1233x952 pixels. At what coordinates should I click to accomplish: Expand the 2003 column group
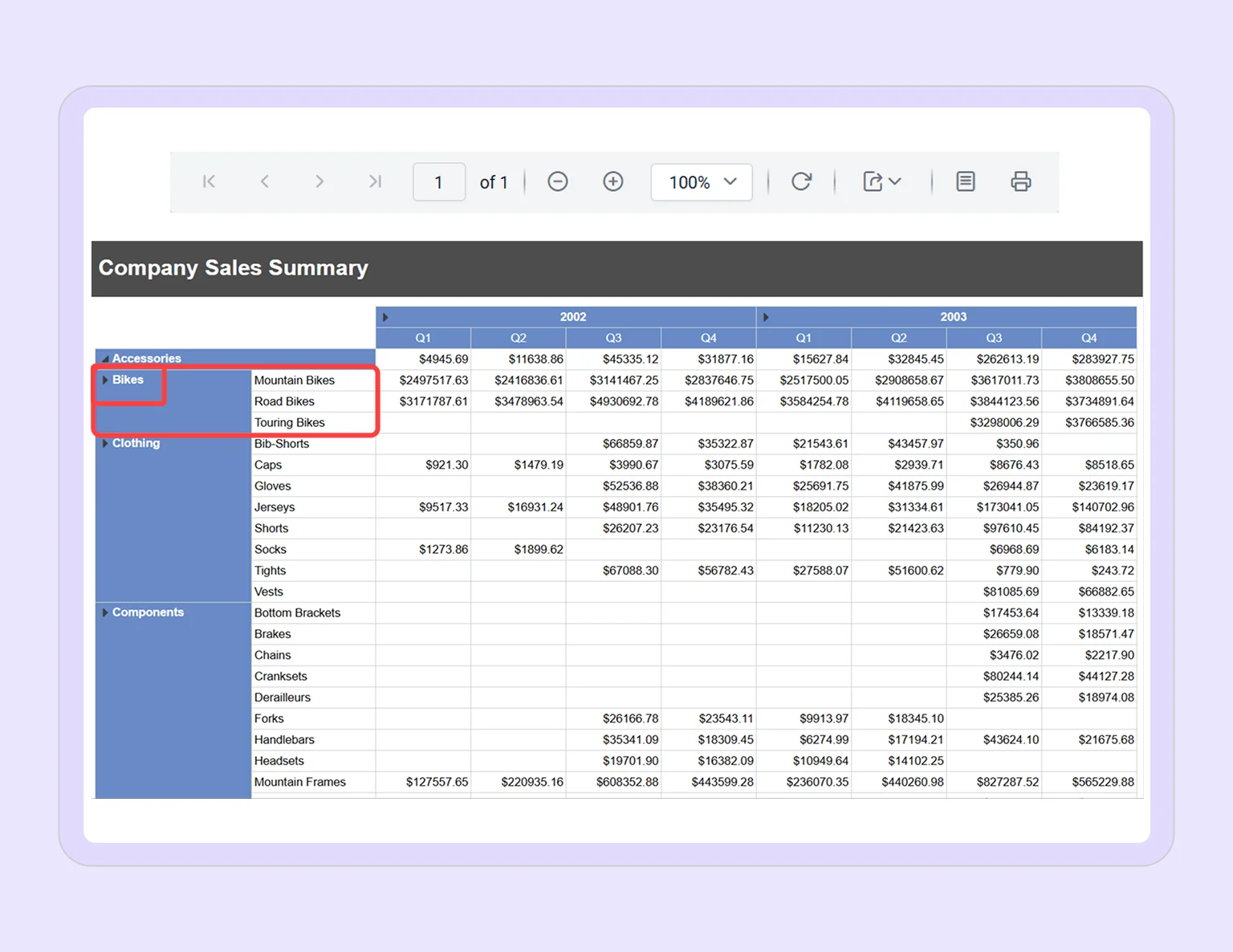click(764, 316)
